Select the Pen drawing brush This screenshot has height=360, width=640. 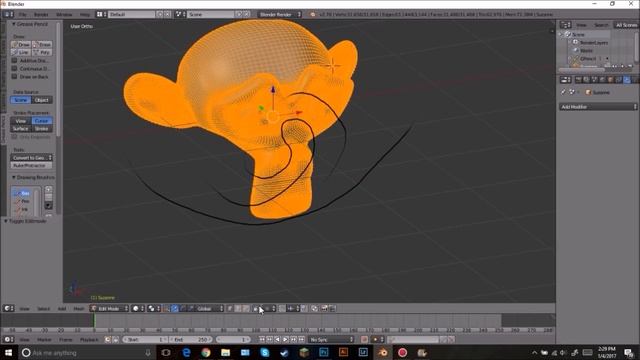22,201
